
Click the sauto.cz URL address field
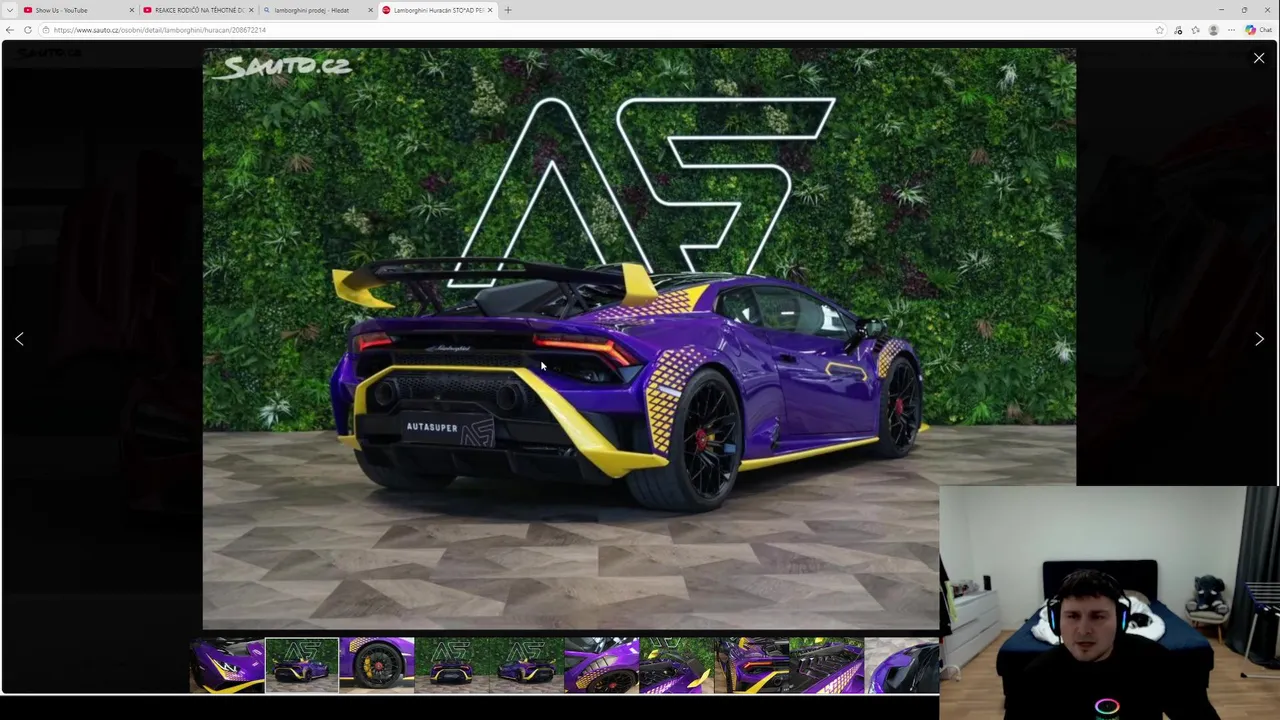(x=600, y=30)
